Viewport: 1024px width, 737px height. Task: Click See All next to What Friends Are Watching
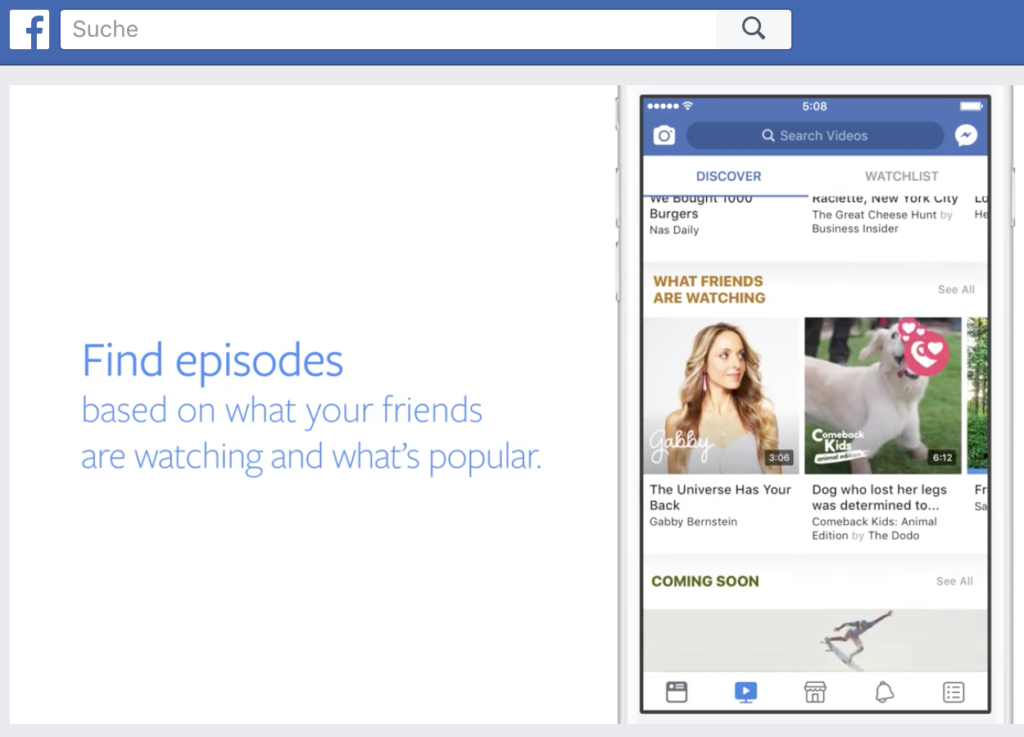(956, 289)
